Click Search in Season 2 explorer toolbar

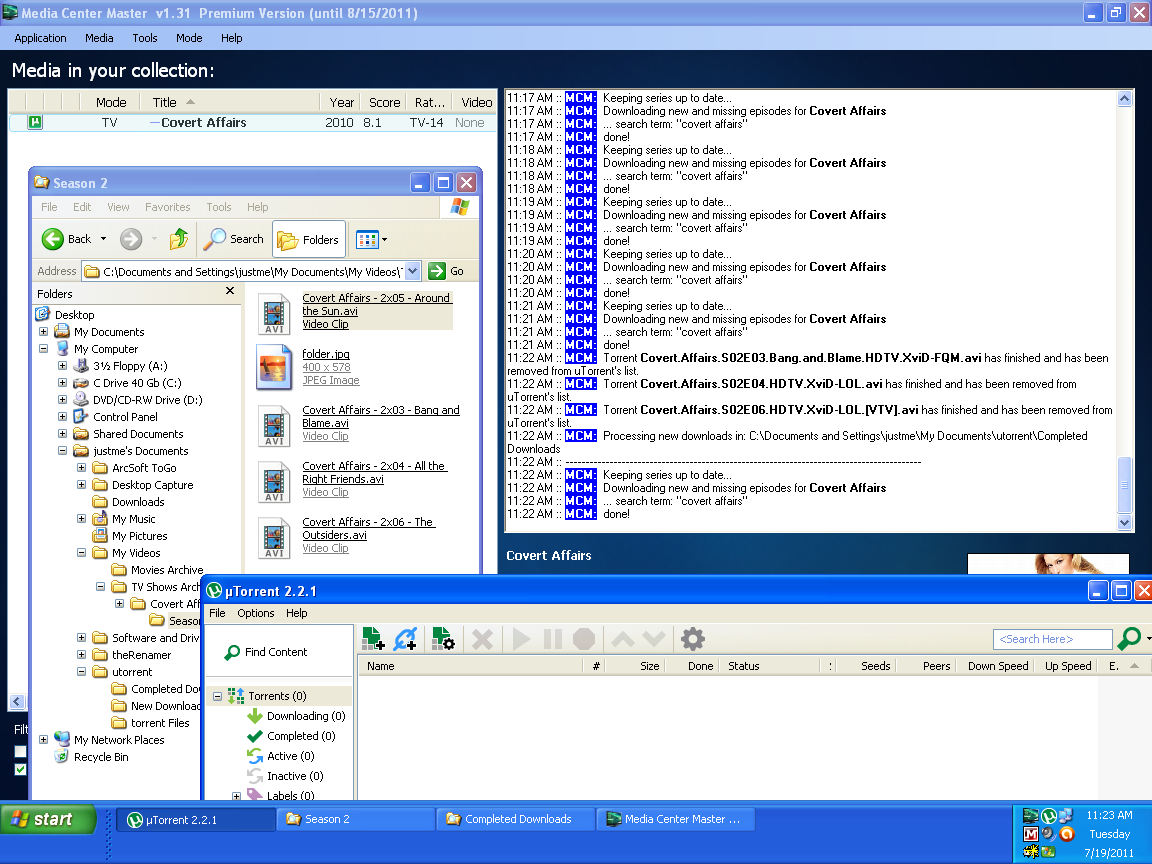pos(234,239)
